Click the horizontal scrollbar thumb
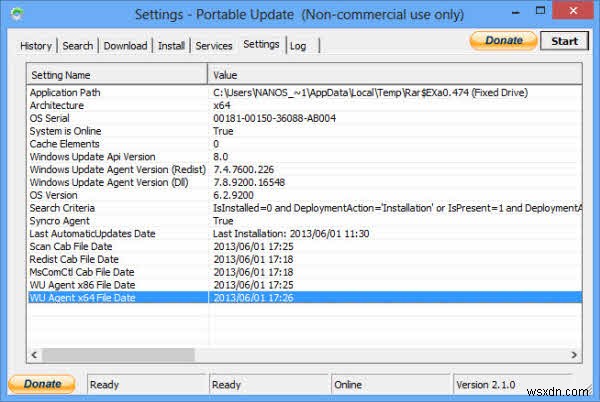 (119, 355)
